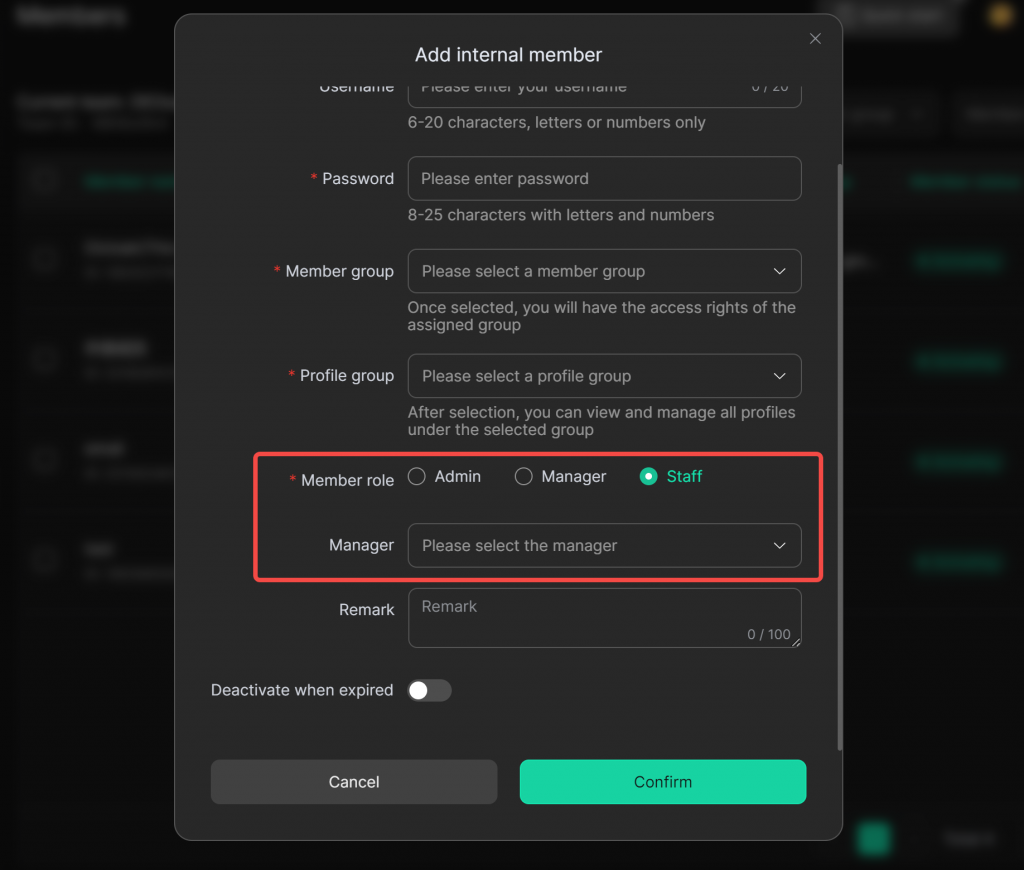Click the Profile group chevron arrow
Viewport: 1024px width, 870px height.
click(780, 376)
